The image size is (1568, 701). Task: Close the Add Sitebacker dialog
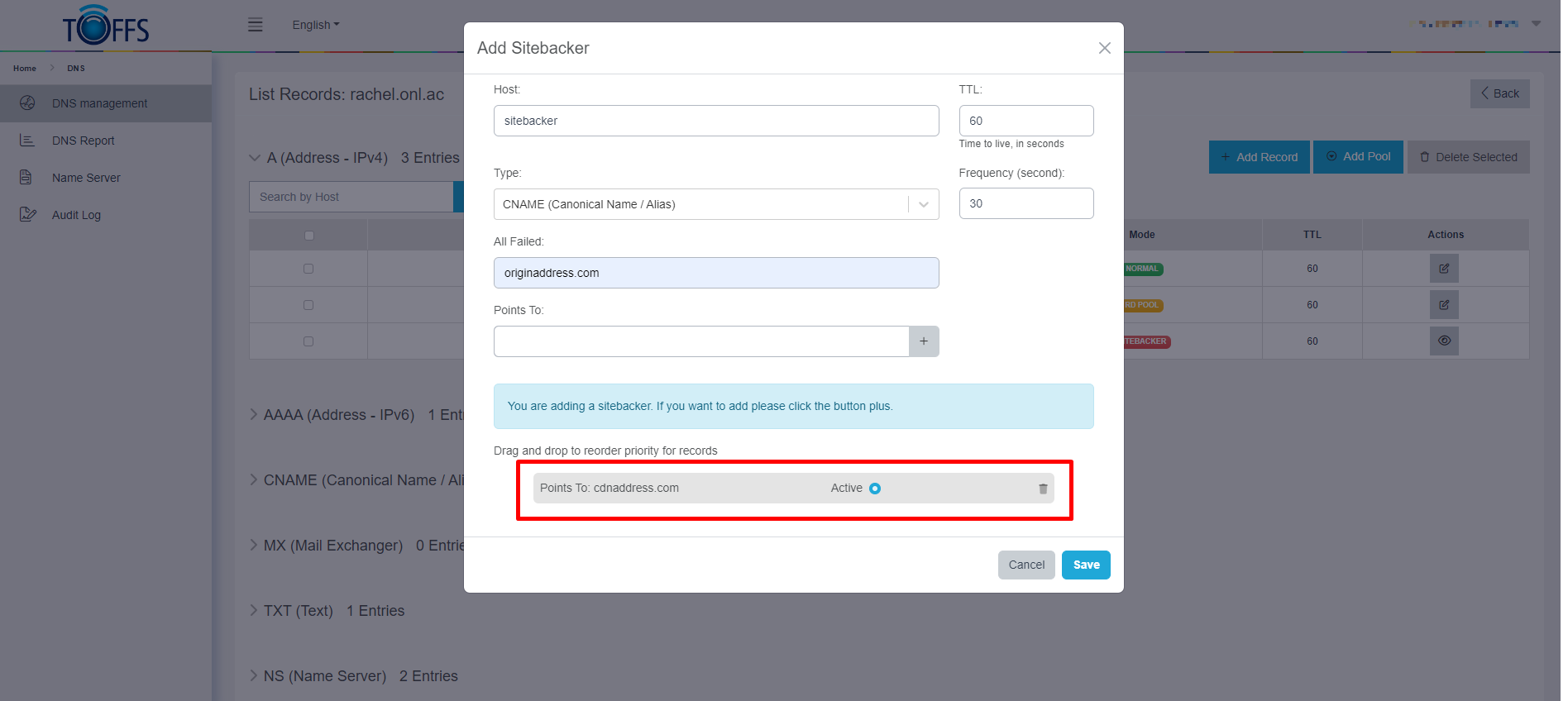click(x=1104, y=48)
